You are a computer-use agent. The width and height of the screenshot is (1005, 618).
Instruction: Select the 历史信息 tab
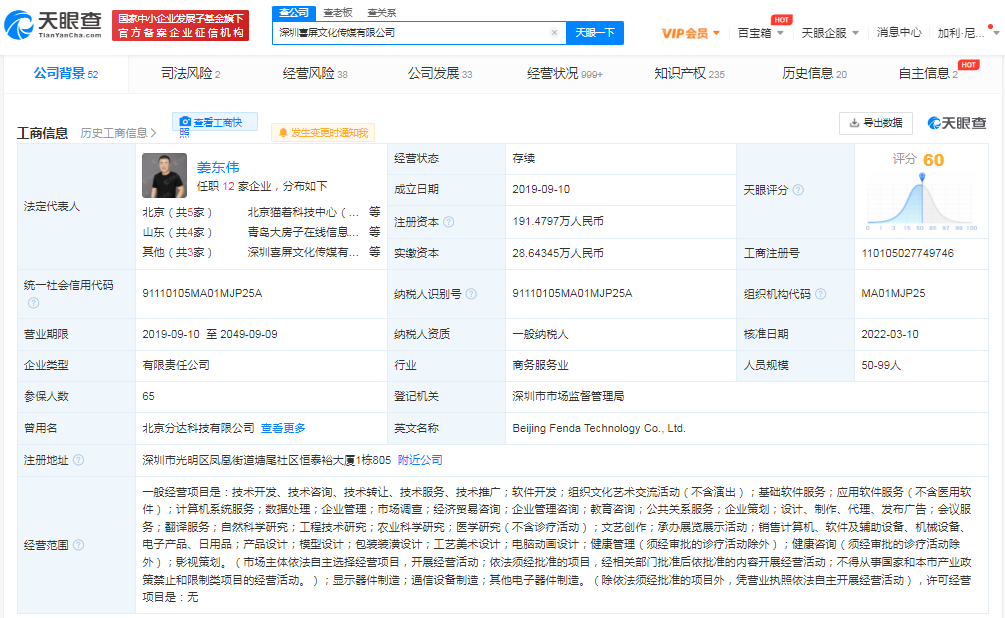tap(814, 74)
